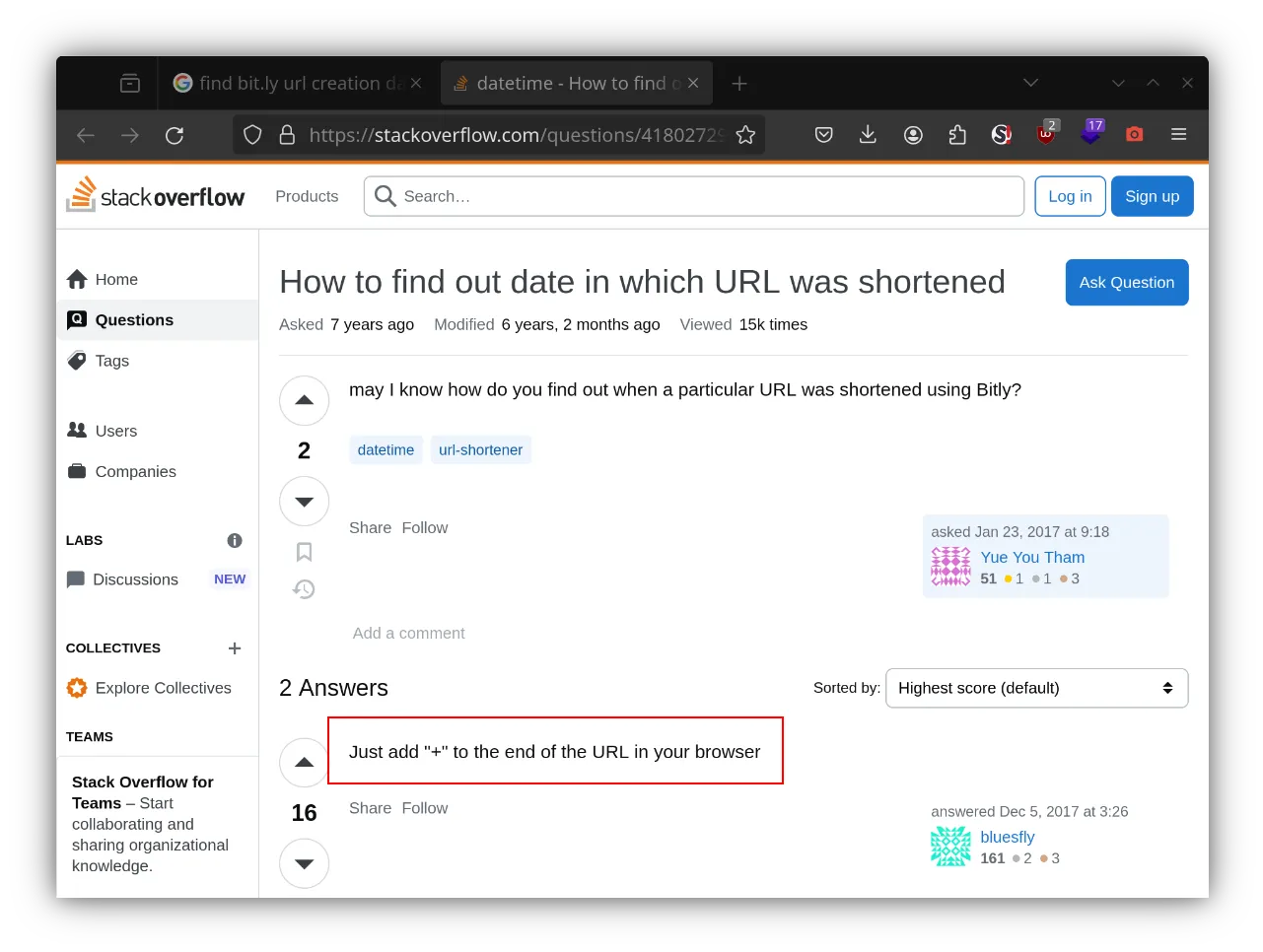This screenshot has width=1263, height=952.
Task: Click bluesfly's avatar thumbnail
Action: click(950, 847)
